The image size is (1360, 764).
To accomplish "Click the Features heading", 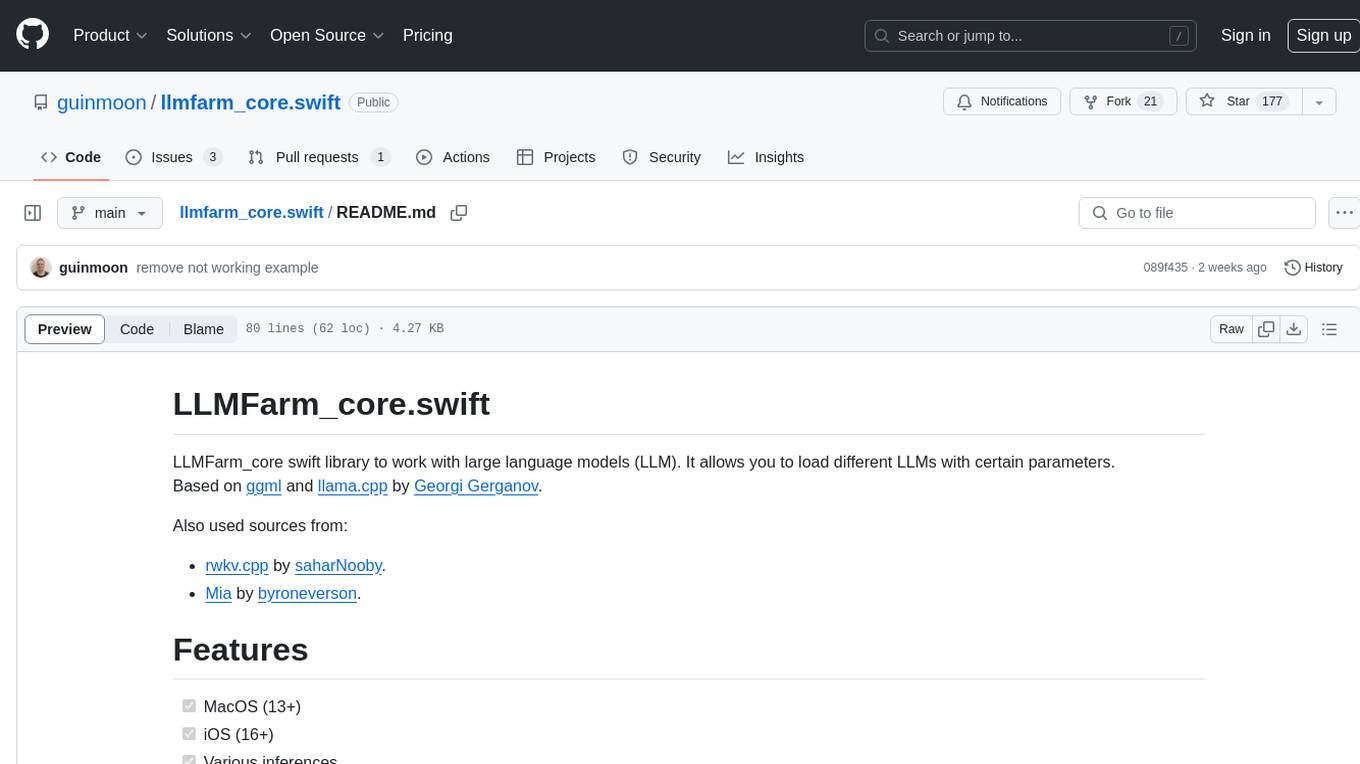I will pyautogui.click(x=240, y=650).
